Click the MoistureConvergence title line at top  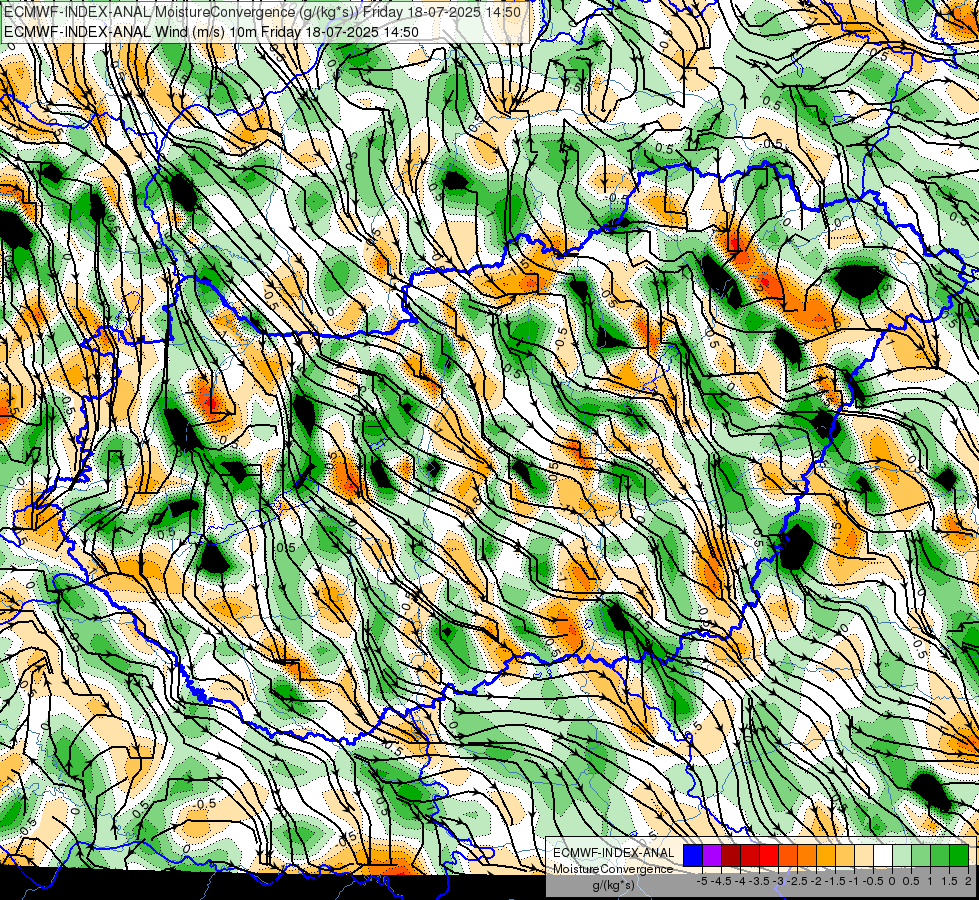tap(262, 11)
